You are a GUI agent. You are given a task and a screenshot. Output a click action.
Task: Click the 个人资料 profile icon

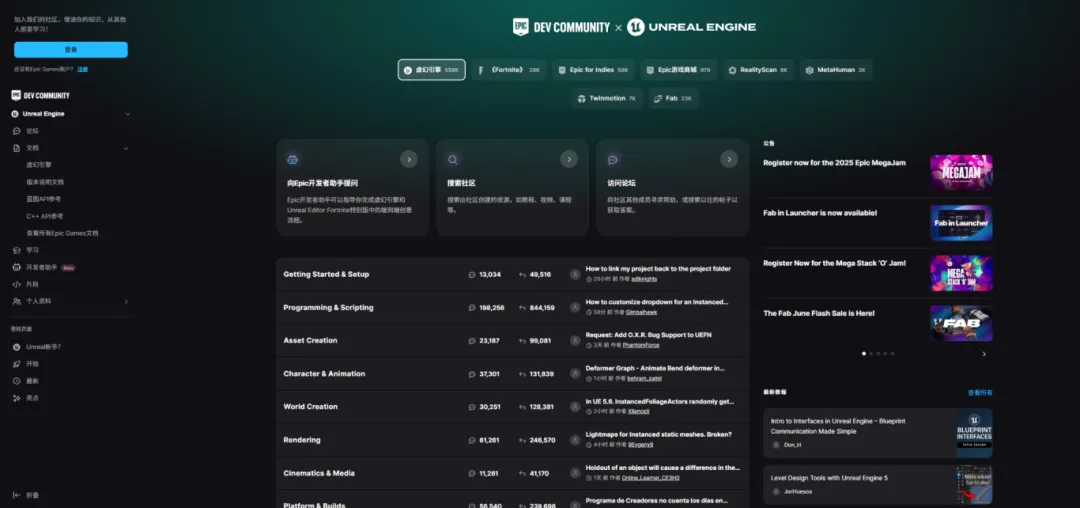click(x=17, y=301)
